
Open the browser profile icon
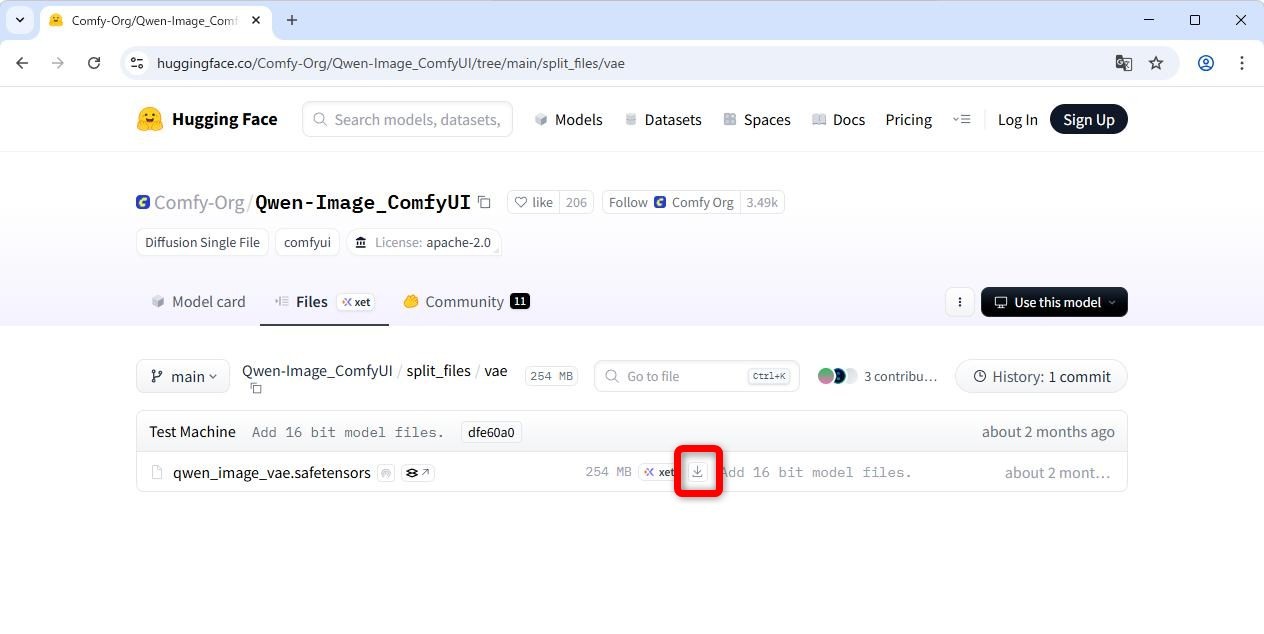click(1206, 63)
